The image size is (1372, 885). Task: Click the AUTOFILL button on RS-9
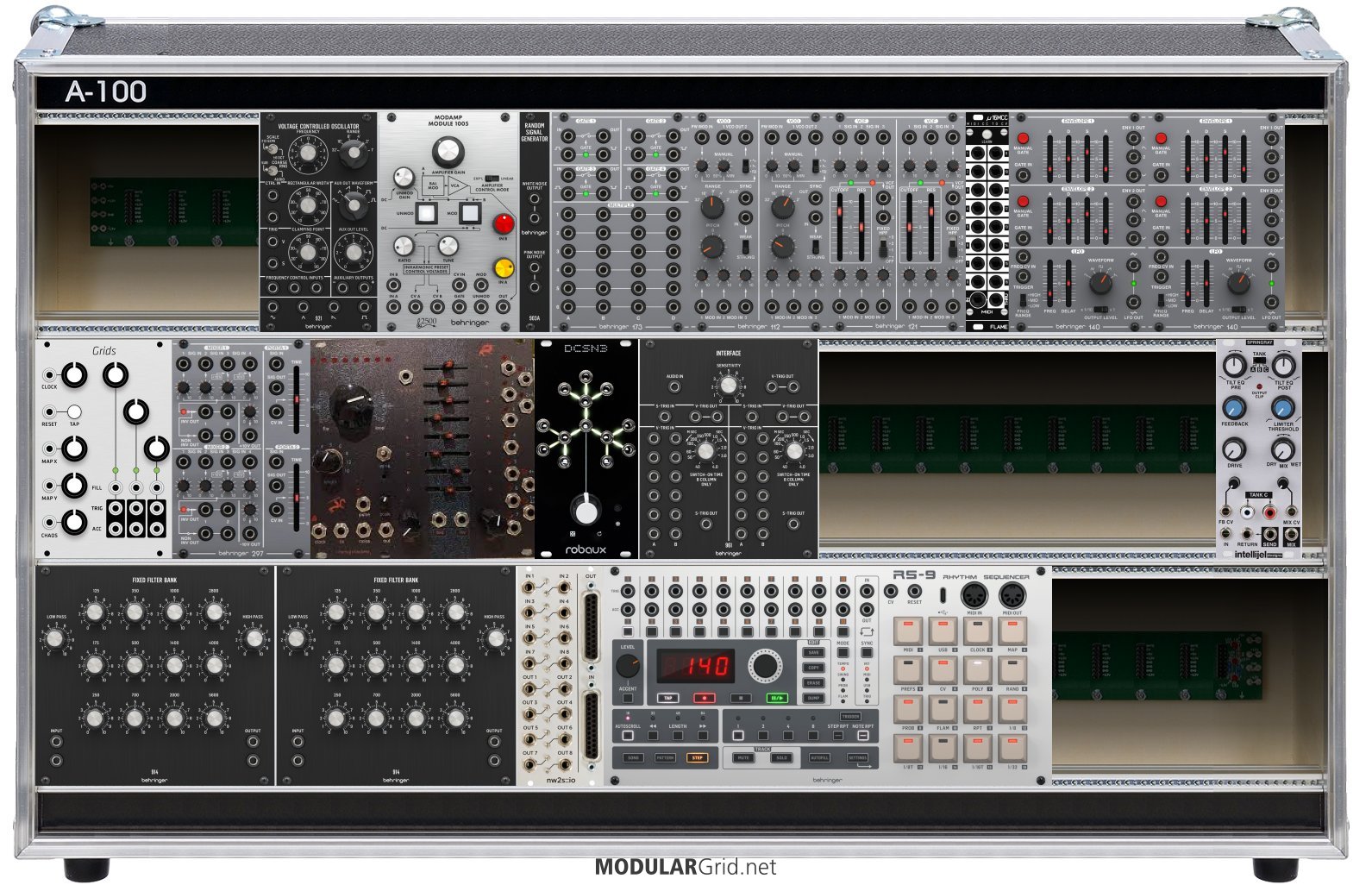point(819,757)
